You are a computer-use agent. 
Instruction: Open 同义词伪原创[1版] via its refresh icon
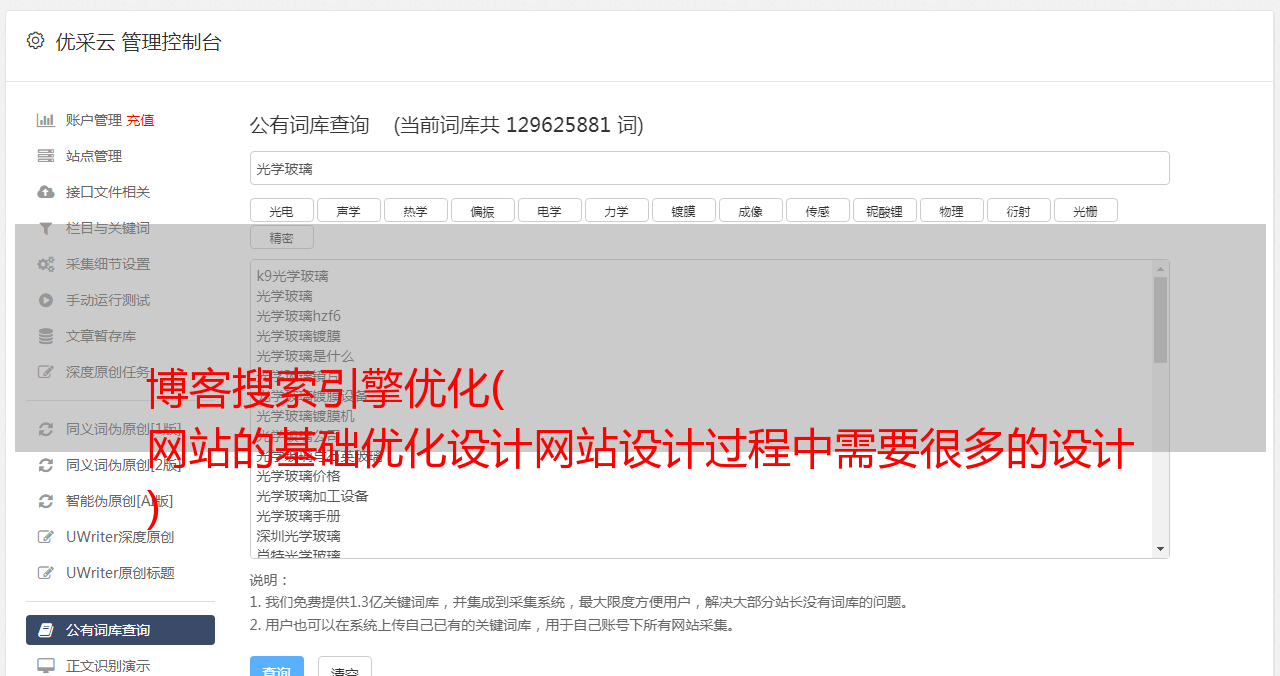point(46,429)
